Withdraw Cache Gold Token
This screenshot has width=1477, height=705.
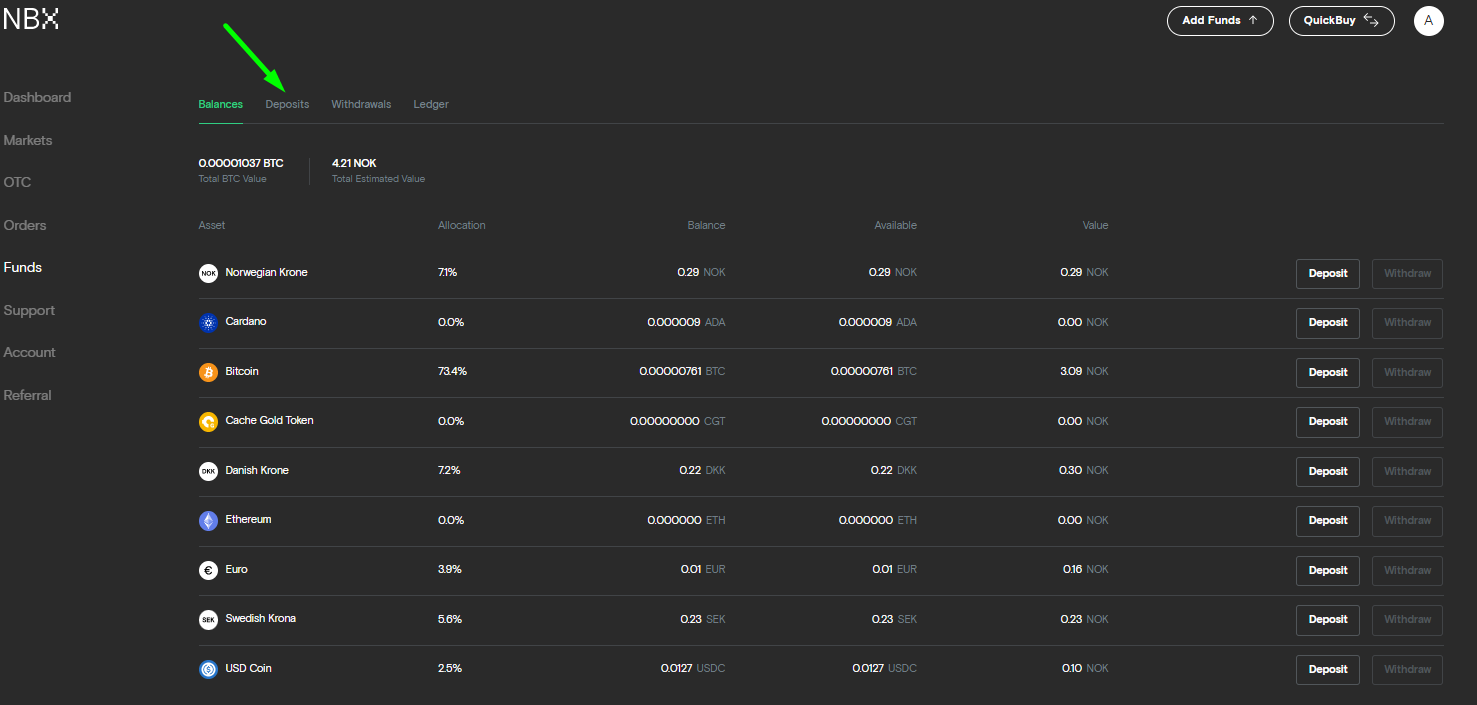(x=1407, y=422)
